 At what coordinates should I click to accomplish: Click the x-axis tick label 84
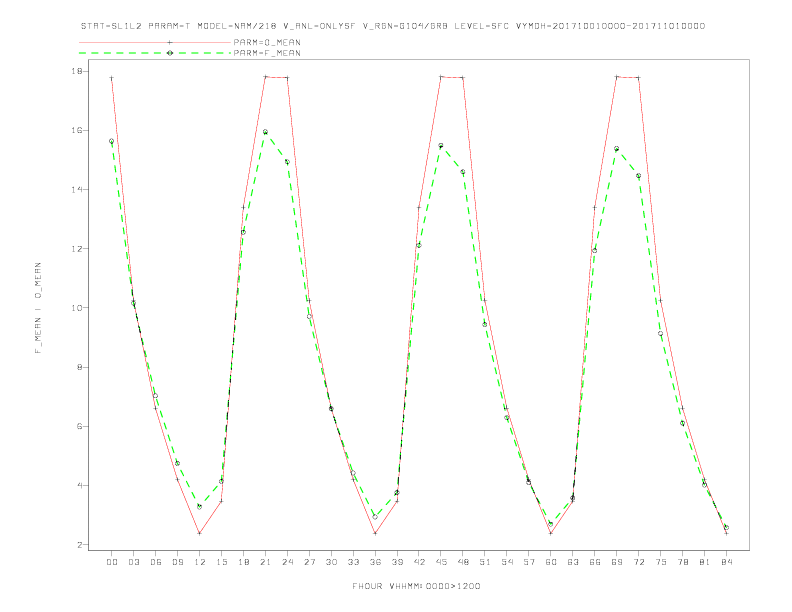point(727,562)
